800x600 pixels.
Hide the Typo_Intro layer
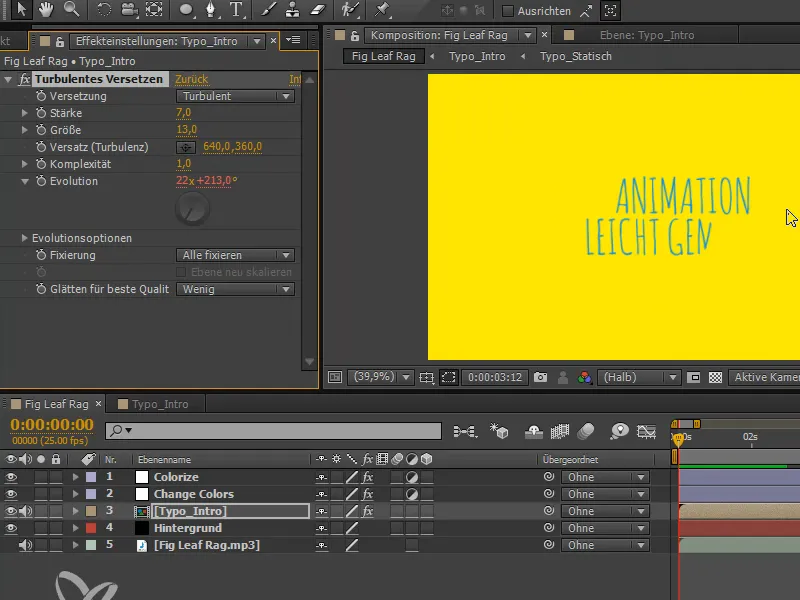11,511
